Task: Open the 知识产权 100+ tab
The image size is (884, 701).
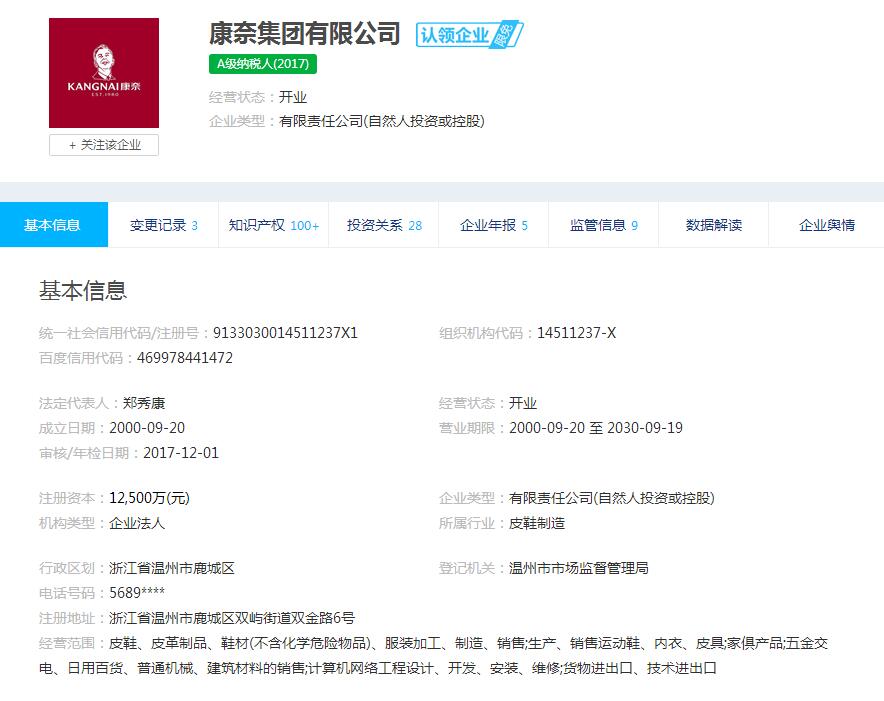Action: click(273, 225)
